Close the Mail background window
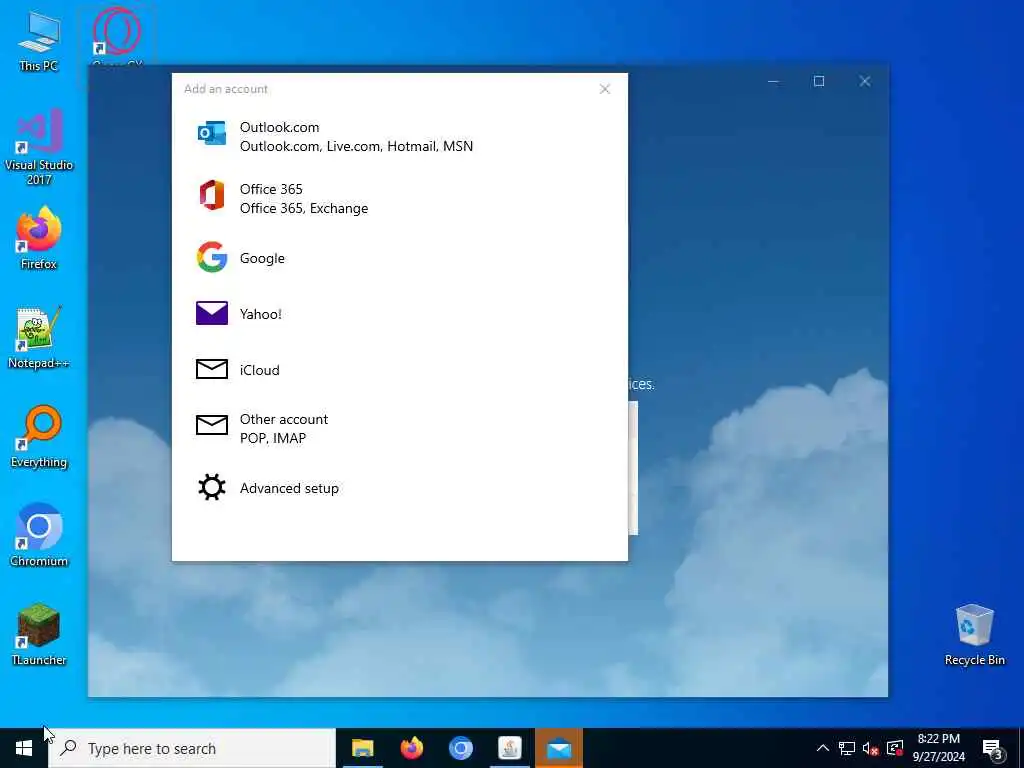The image size is (1024, 768). coord(865,81)
